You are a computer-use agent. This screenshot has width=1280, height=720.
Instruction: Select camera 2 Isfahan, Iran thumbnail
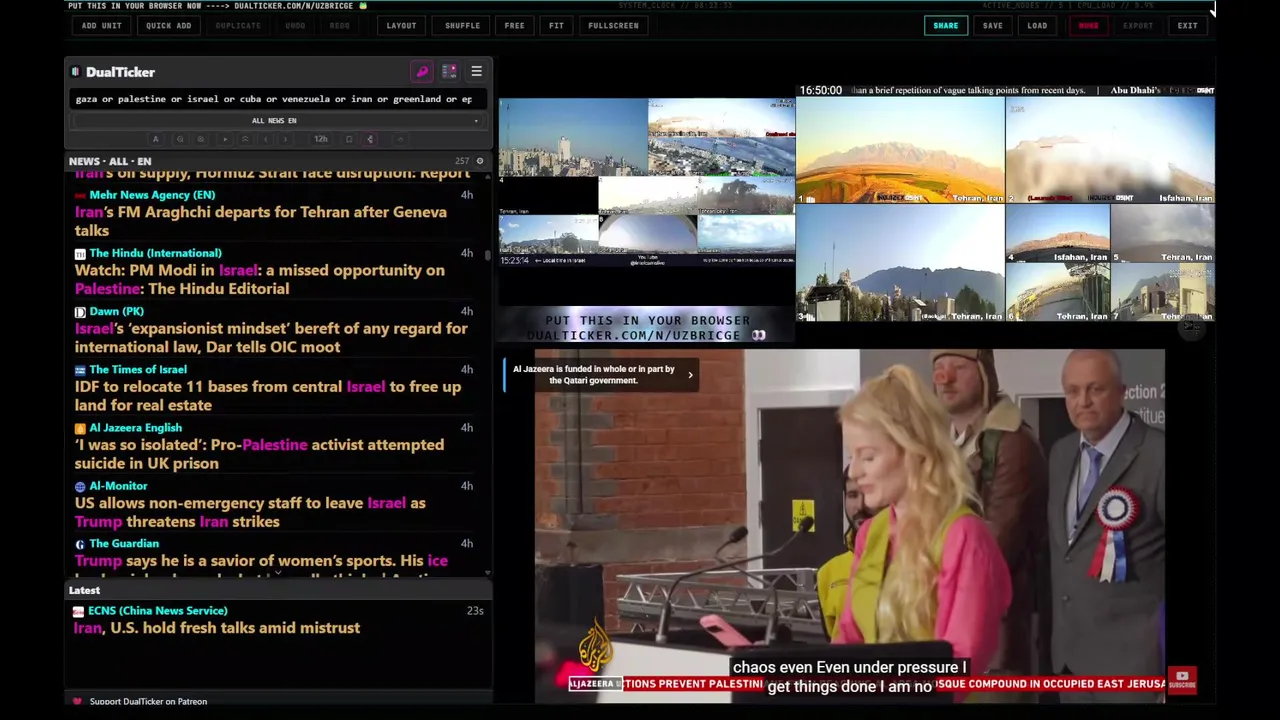[1110, 150]
